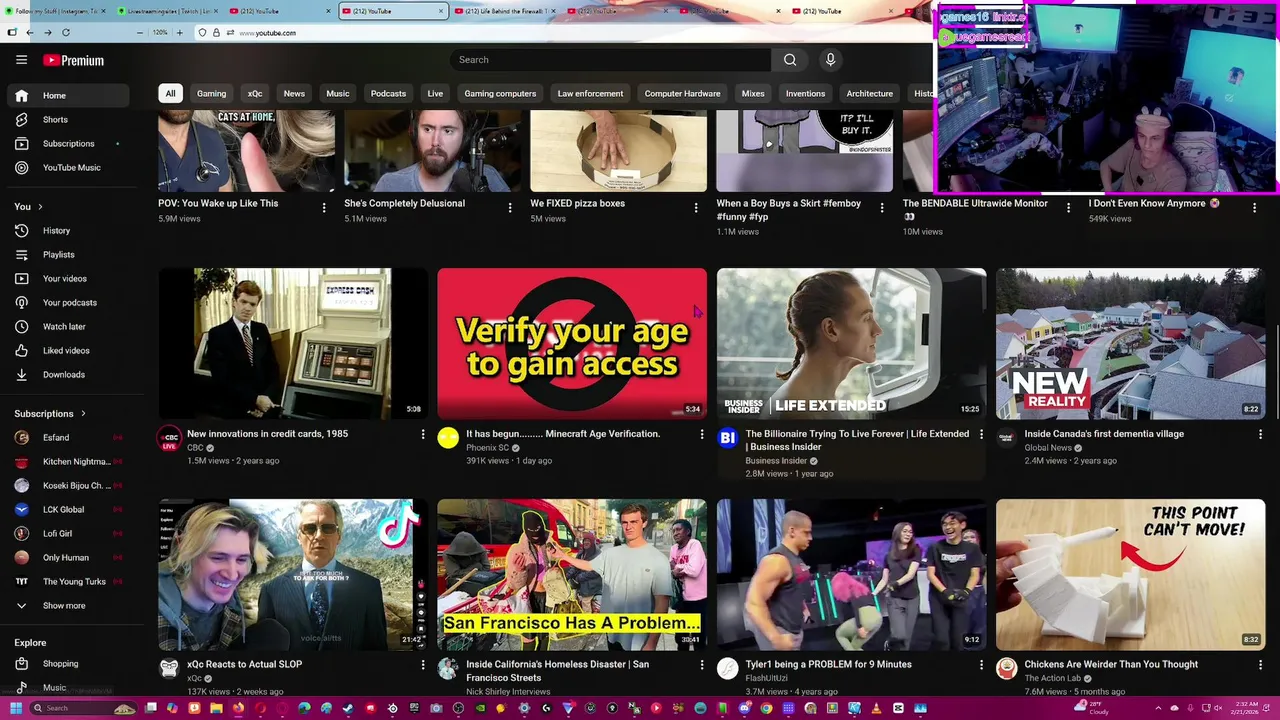Screen dimensions: 1280x720
Task: Open the Esfand subscription channel
Action: (x=67, y=437)
